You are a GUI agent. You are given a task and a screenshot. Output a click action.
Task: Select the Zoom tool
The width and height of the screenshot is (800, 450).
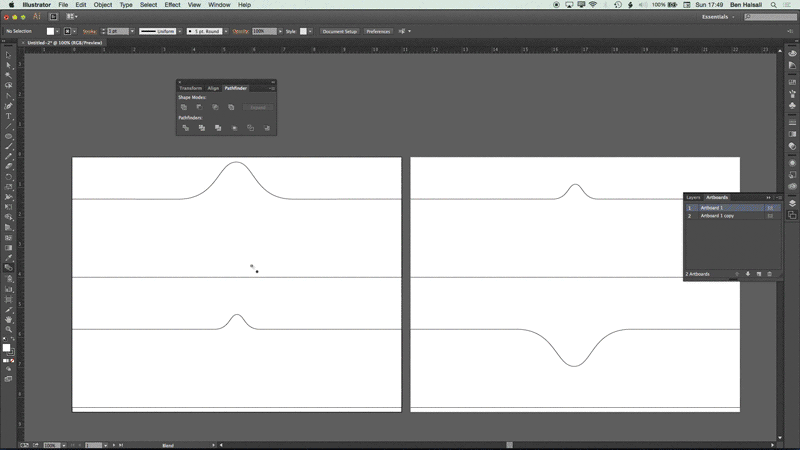click(x=8, y=330)
